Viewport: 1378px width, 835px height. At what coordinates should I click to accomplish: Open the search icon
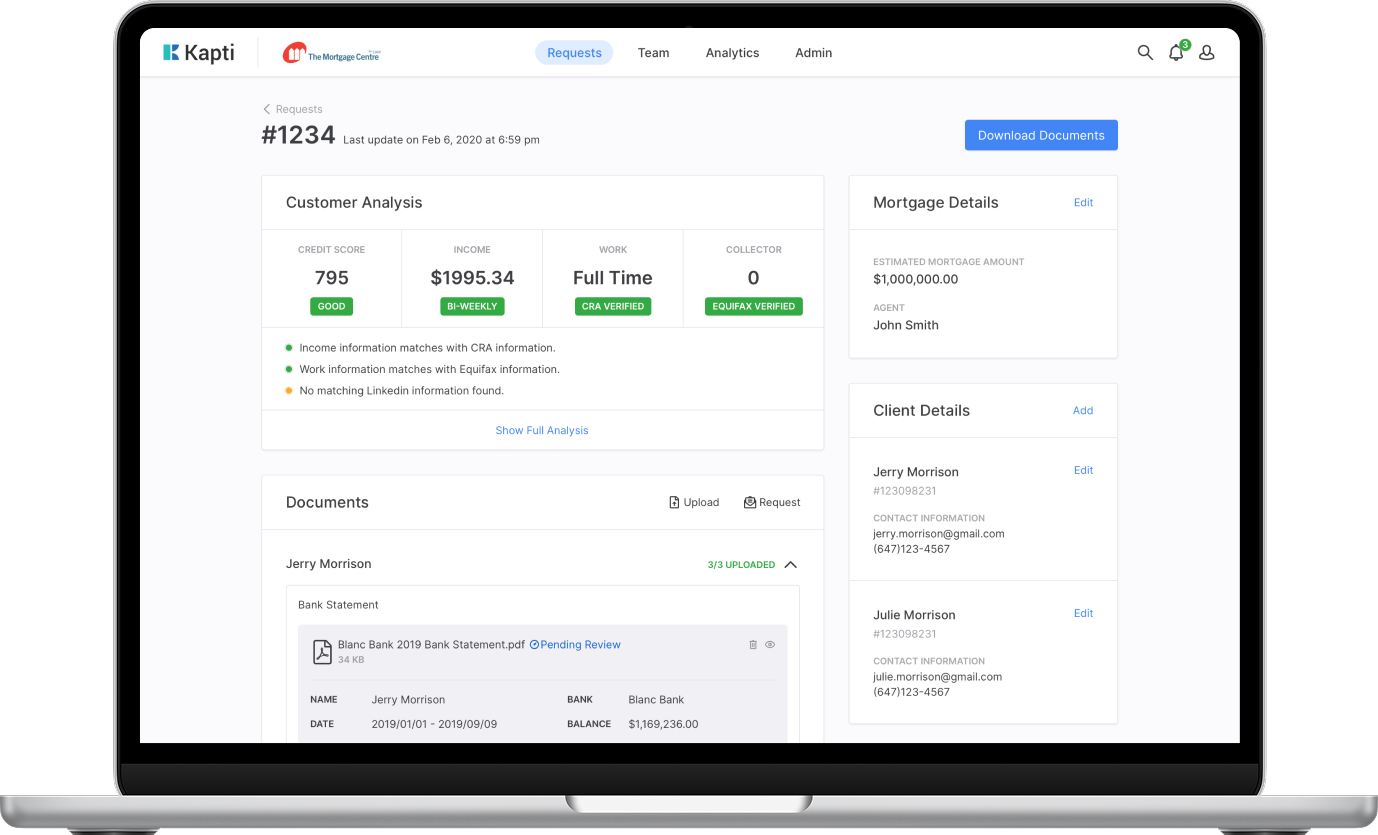coord(1145,53)
